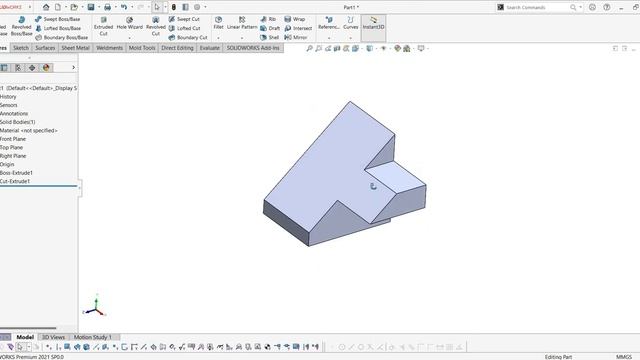
Task: Click the Intersect feature
Action: coord(298,28)
